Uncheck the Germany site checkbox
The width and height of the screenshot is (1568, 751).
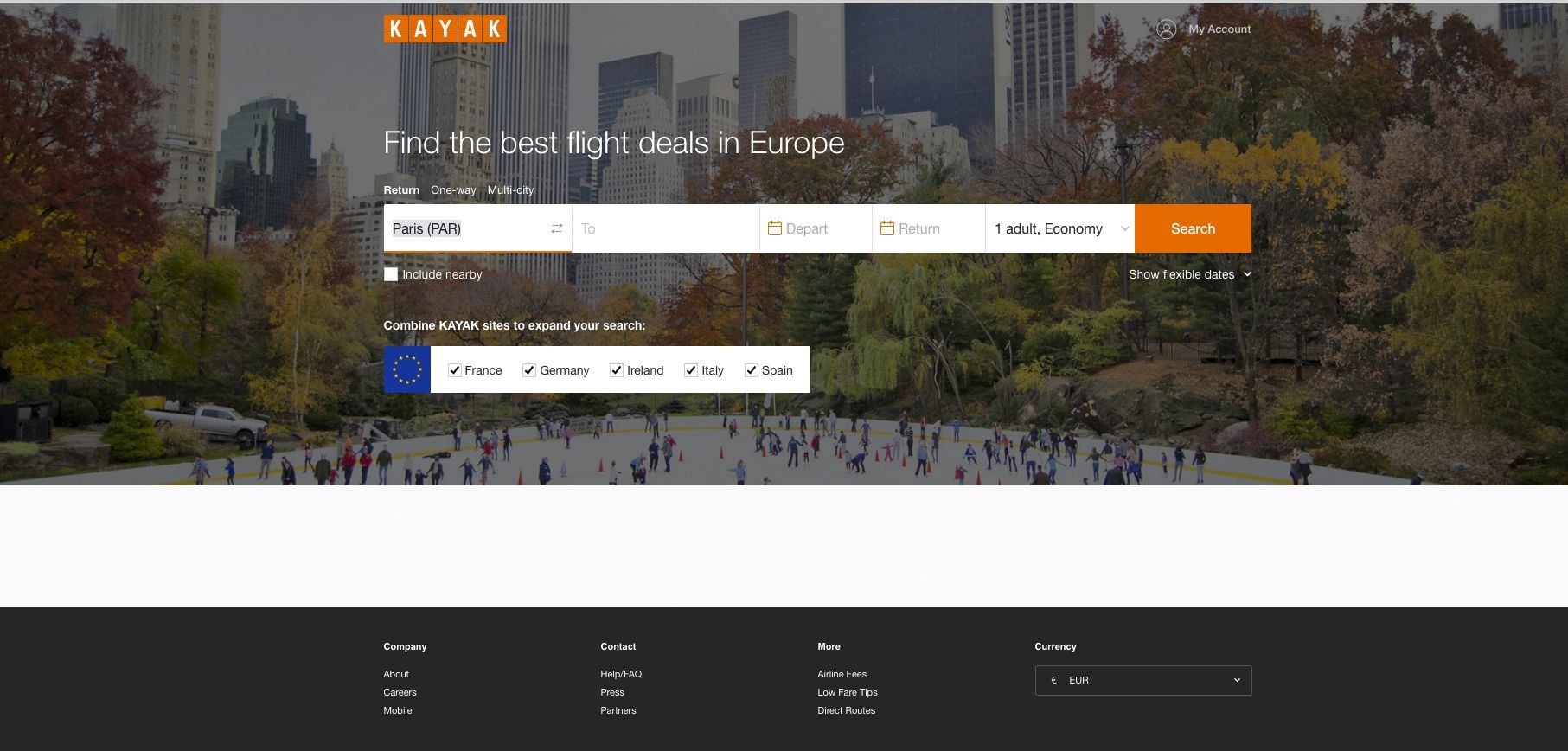click(529, 370)
